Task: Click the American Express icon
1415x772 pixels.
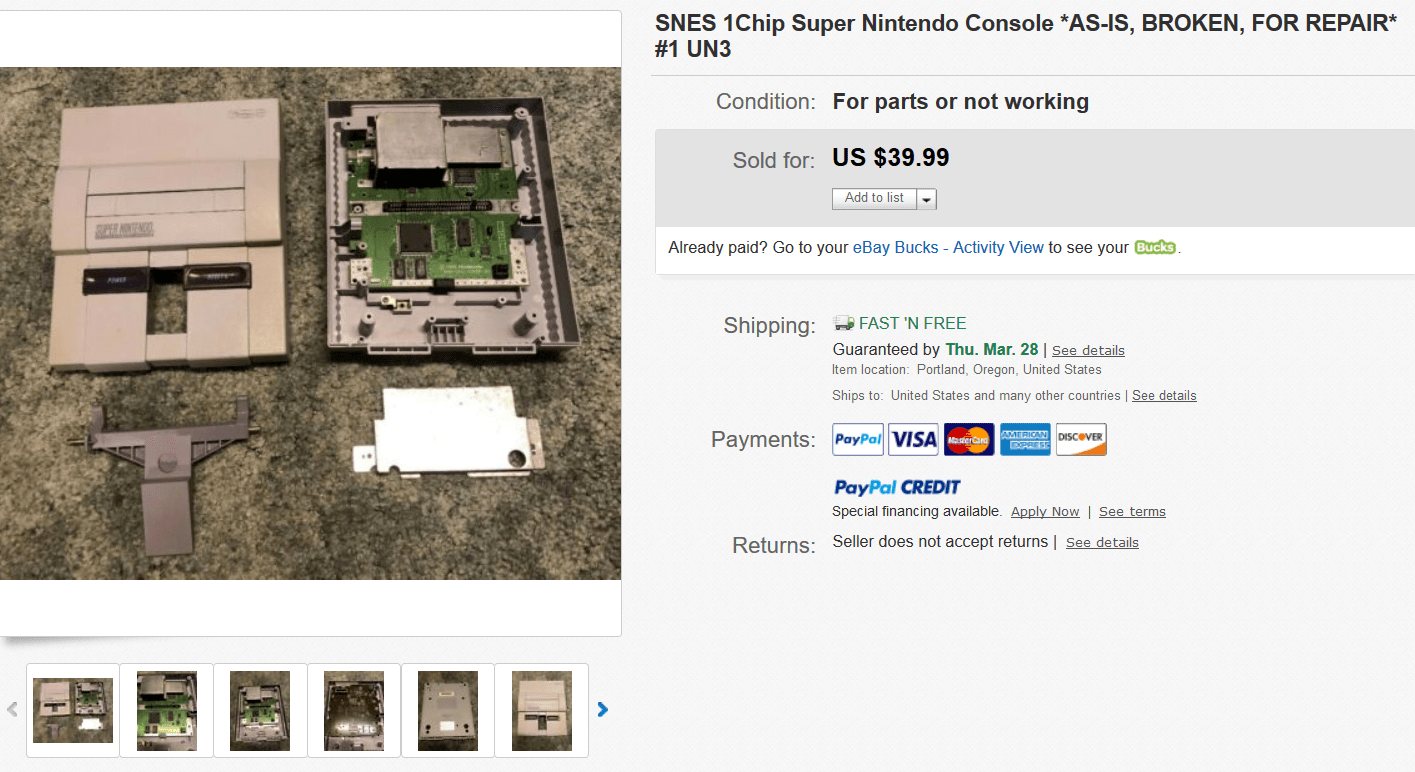Action: click(x=1025, y=439)
